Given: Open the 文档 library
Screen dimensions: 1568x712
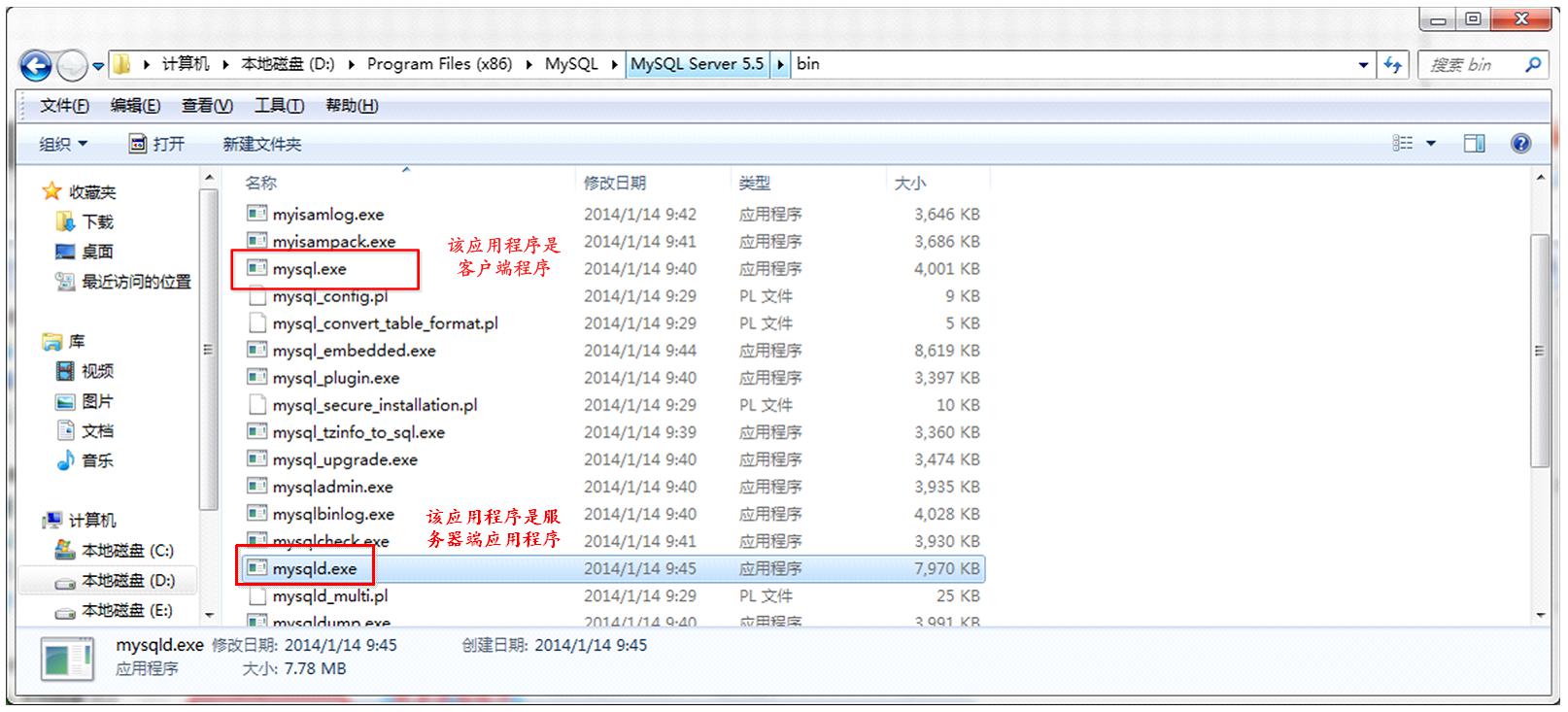Looking at the screenshot, I should (97, 431).
